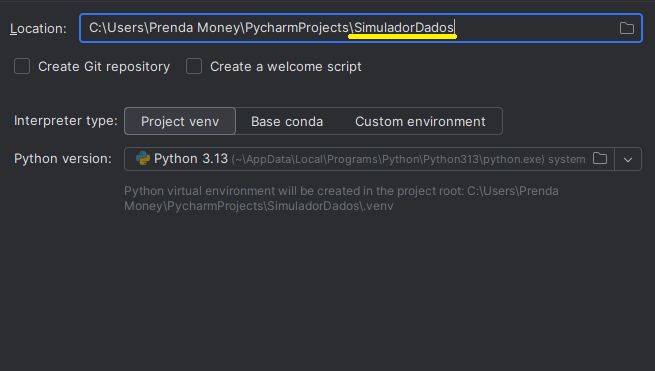Click the virtual environment path hint text

pyautogui.click(x=341, y=198)
